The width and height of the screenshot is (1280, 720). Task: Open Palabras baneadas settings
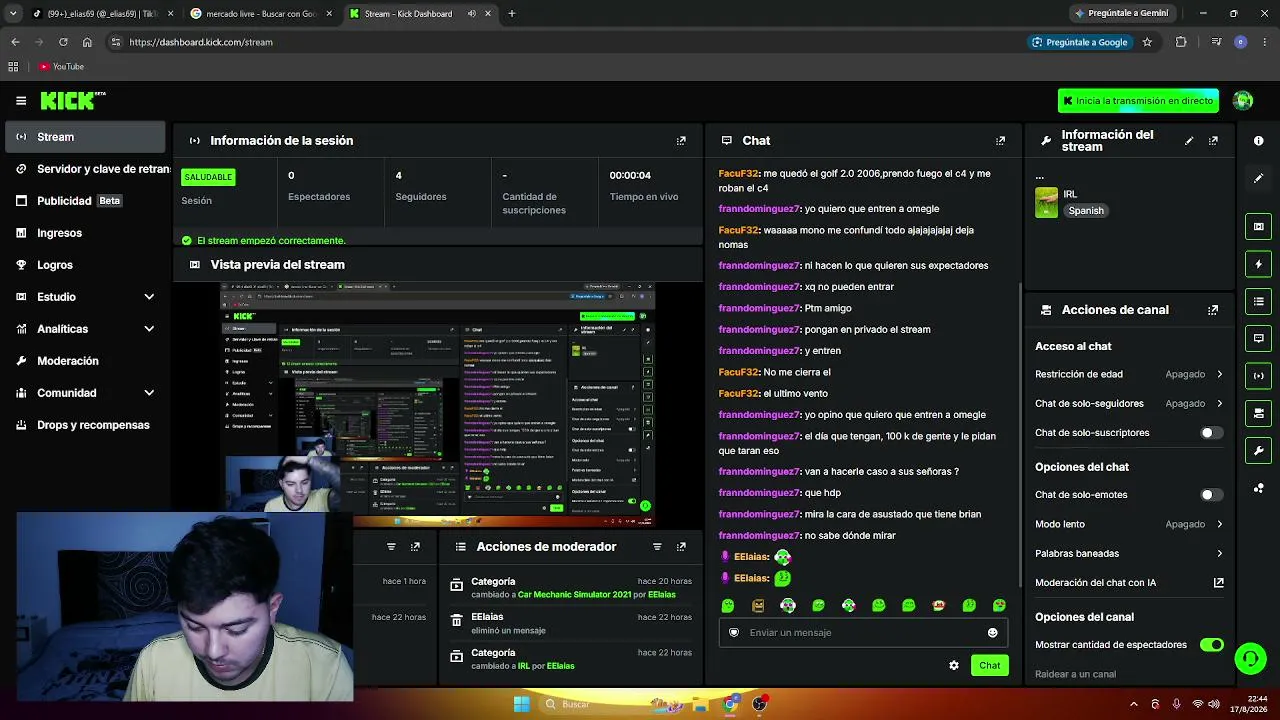coord(1129,554)
